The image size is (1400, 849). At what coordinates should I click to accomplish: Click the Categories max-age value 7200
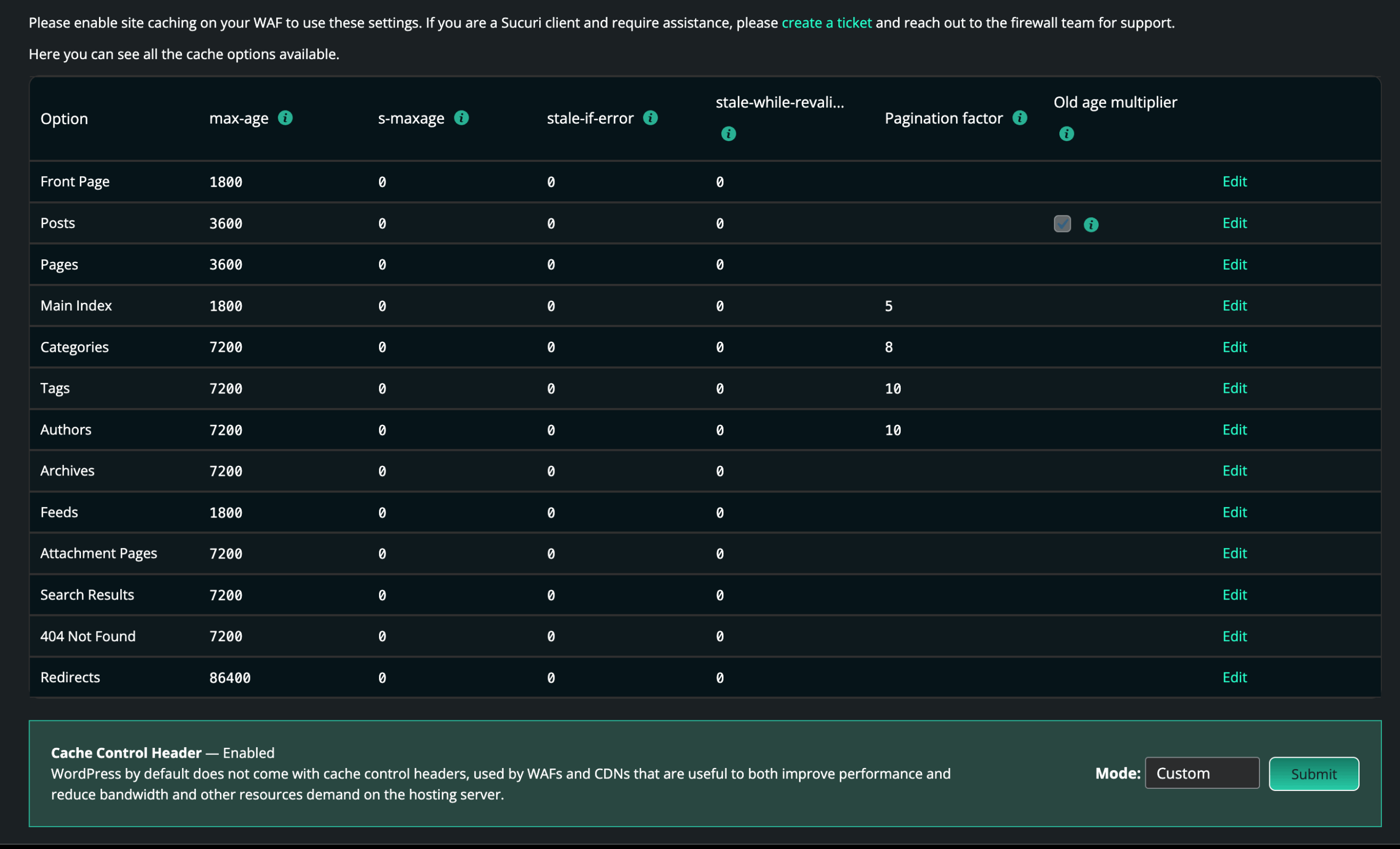coord(225,347)
